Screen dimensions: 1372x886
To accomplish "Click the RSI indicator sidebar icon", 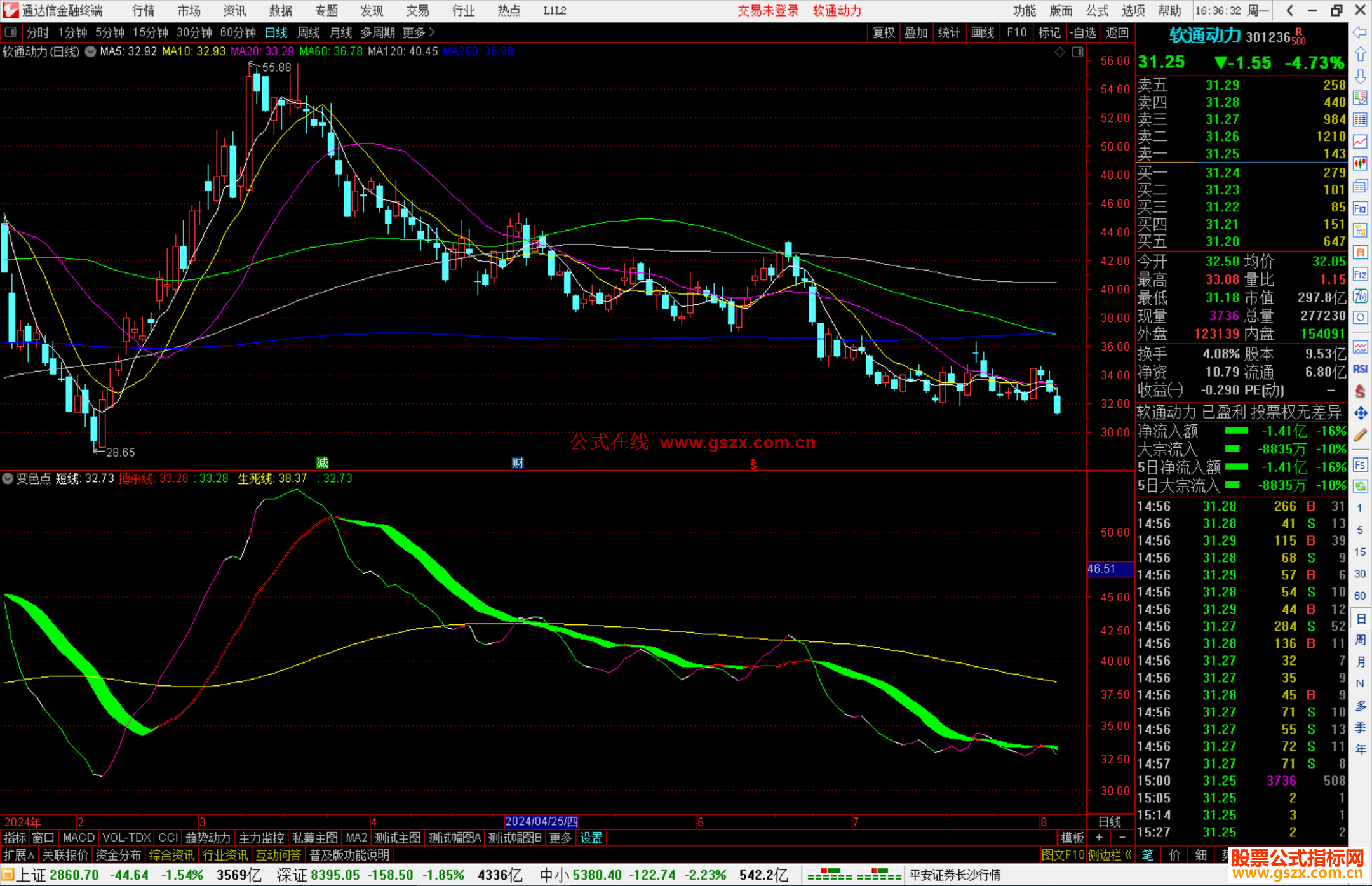I will (x=1360, y=369).
